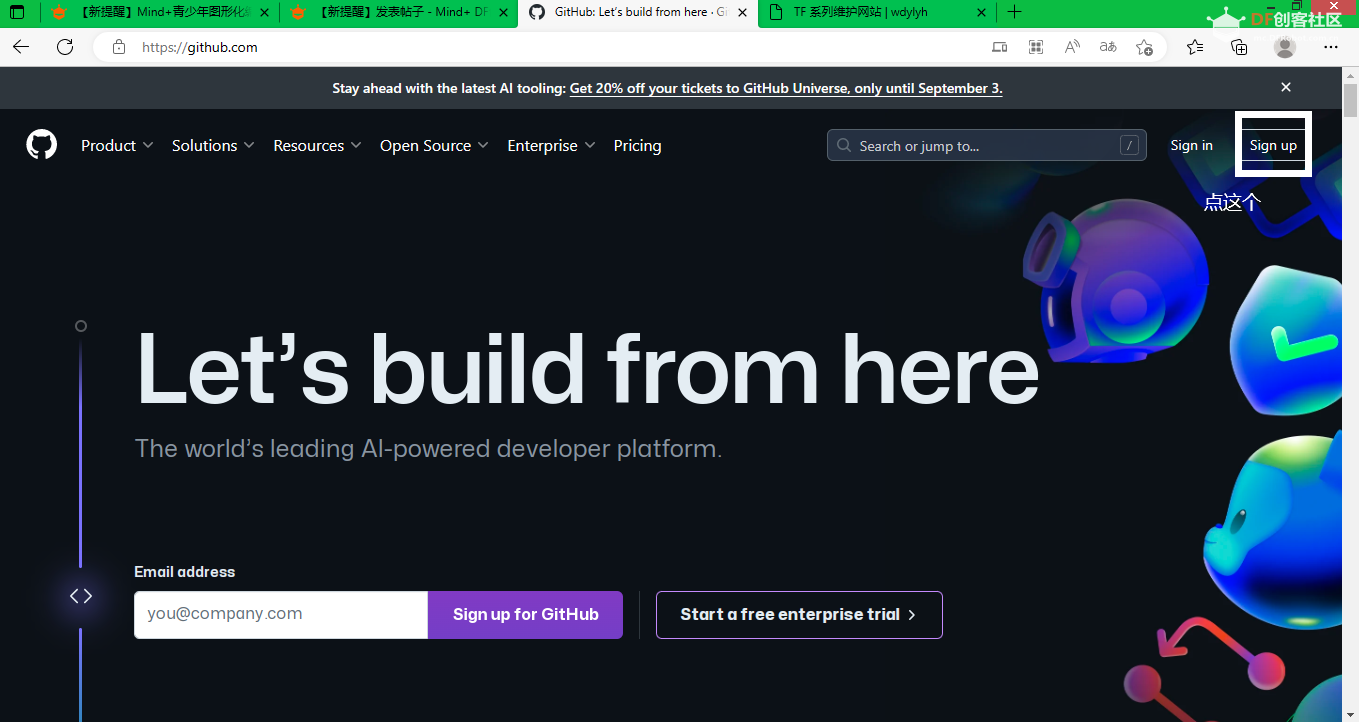Add this page to favorites star icon
This screenshot has width=1359, height=722.
[x=1144, y=47]
